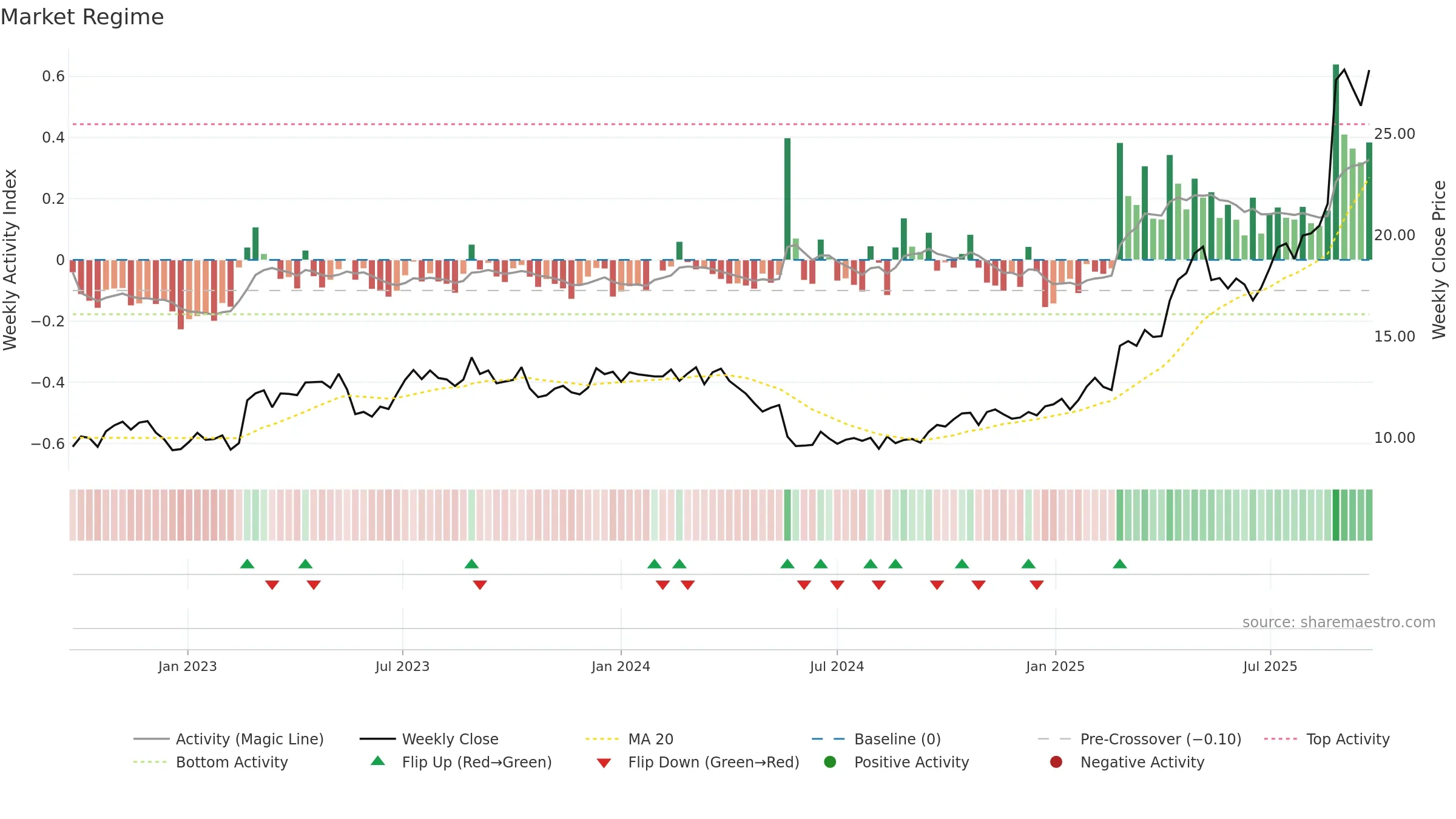
Task: Click the −0.4 activity axis label
Action: tap(48, 382)
